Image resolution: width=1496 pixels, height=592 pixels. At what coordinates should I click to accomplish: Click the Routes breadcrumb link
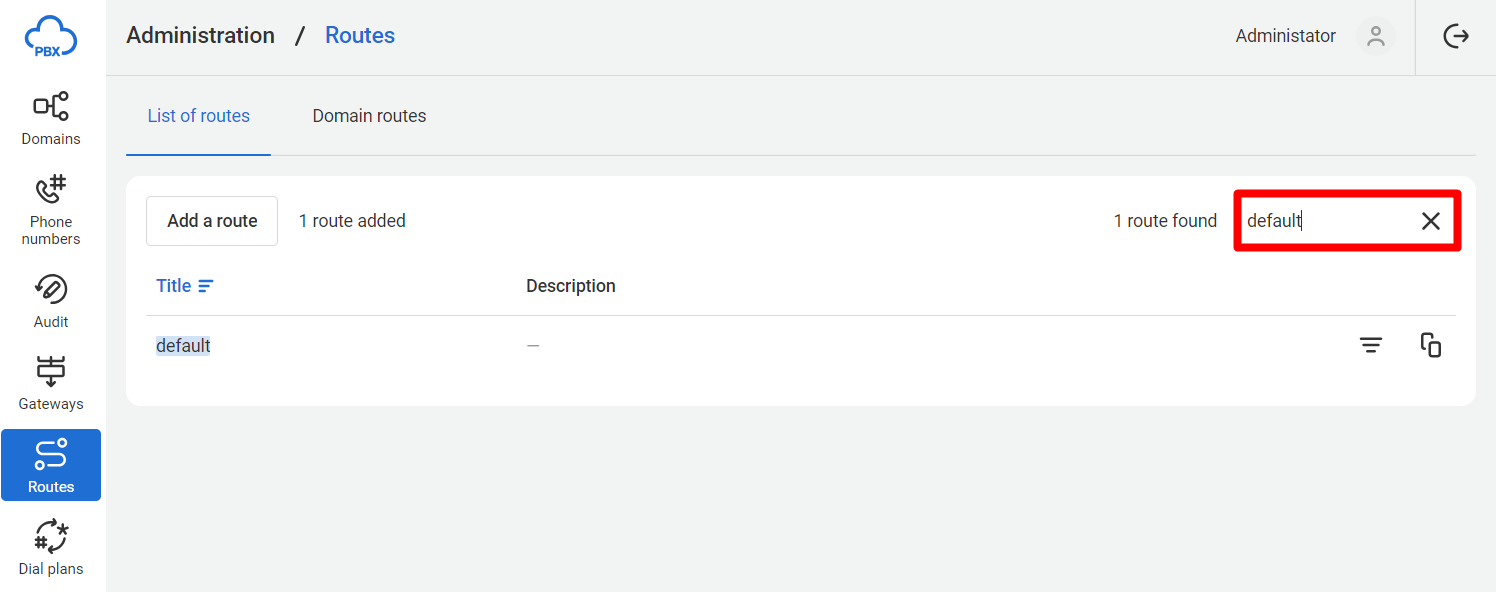point(360,35)
